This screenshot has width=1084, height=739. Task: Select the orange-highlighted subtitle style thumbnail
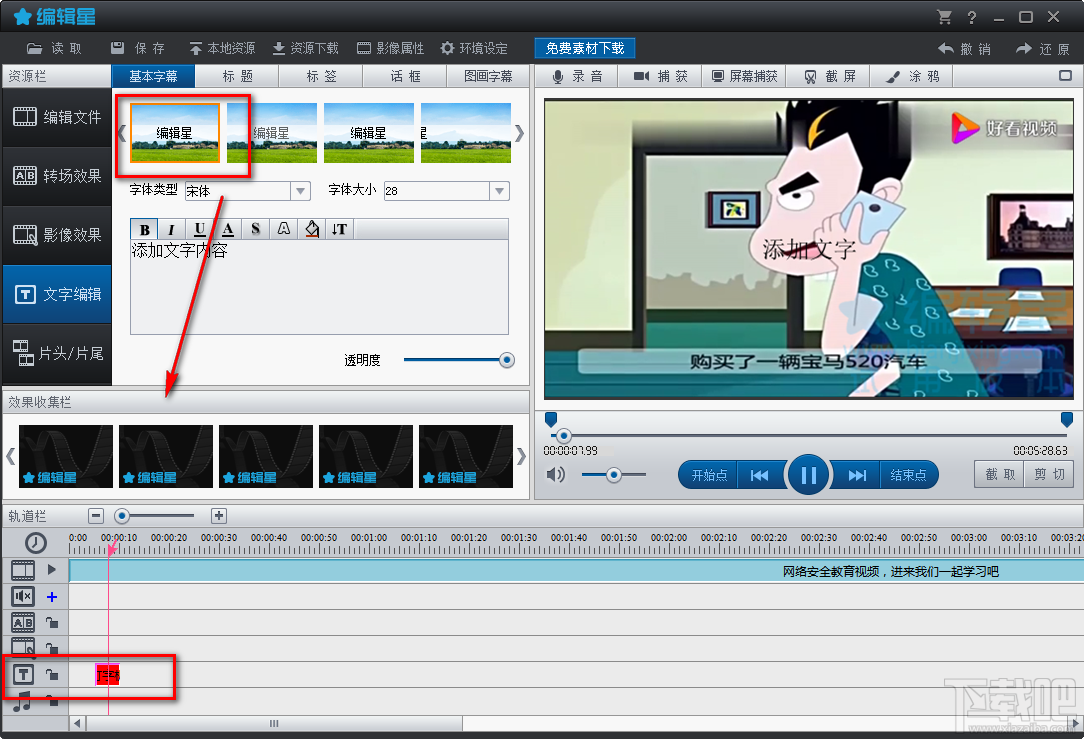point(175,133)
